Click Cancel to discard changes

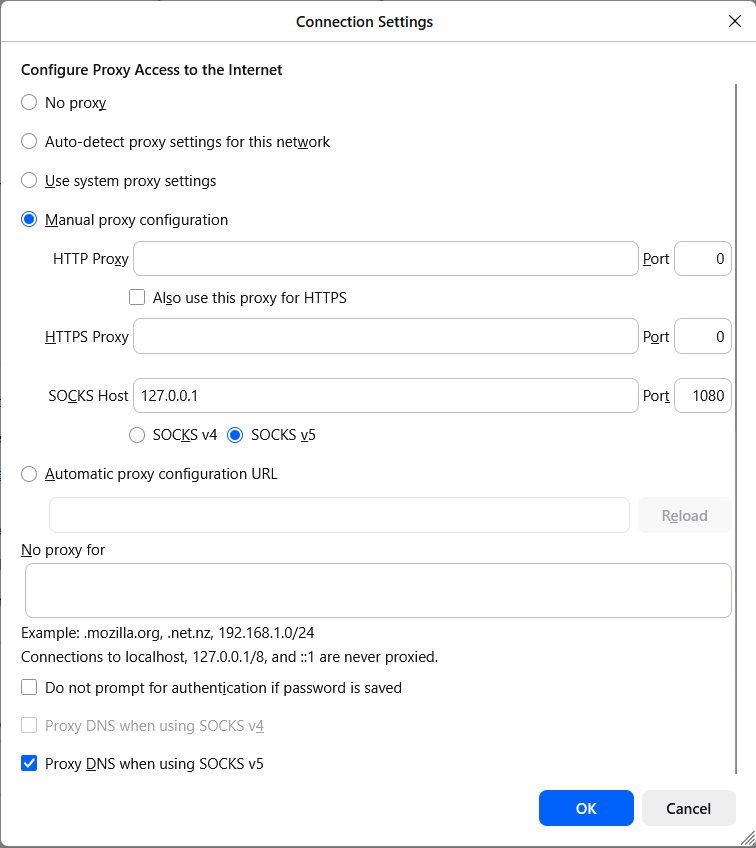tap(688, 808)
